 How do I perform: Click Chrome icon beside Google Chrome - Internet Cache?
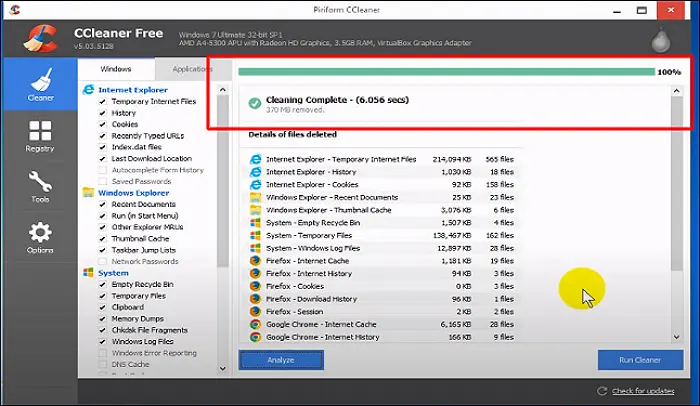pos(255,324)
